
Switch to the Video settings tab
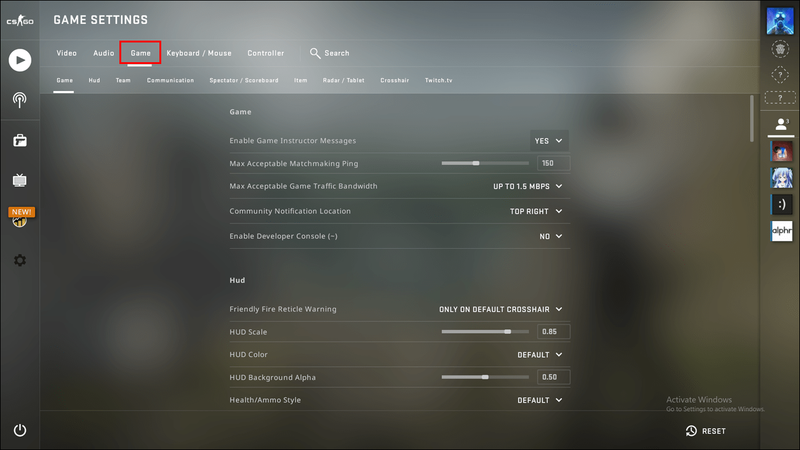(66, 53)
